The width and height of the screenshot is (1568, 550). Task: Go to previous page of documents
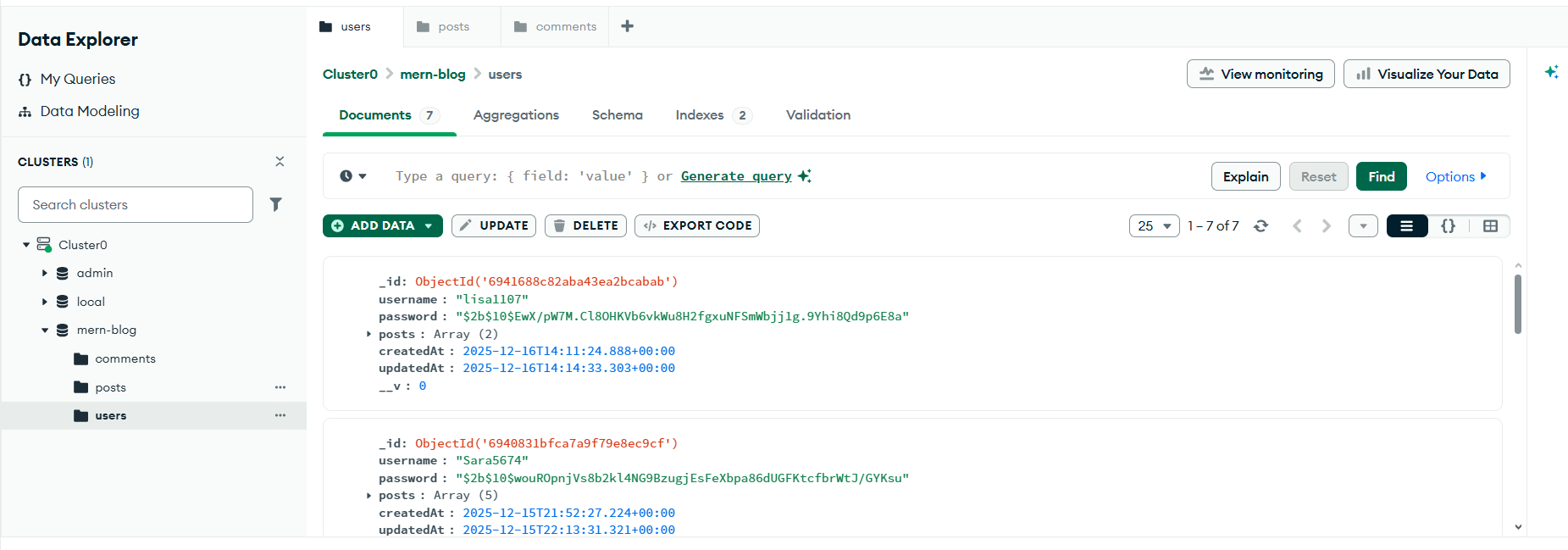(1297, 225)
